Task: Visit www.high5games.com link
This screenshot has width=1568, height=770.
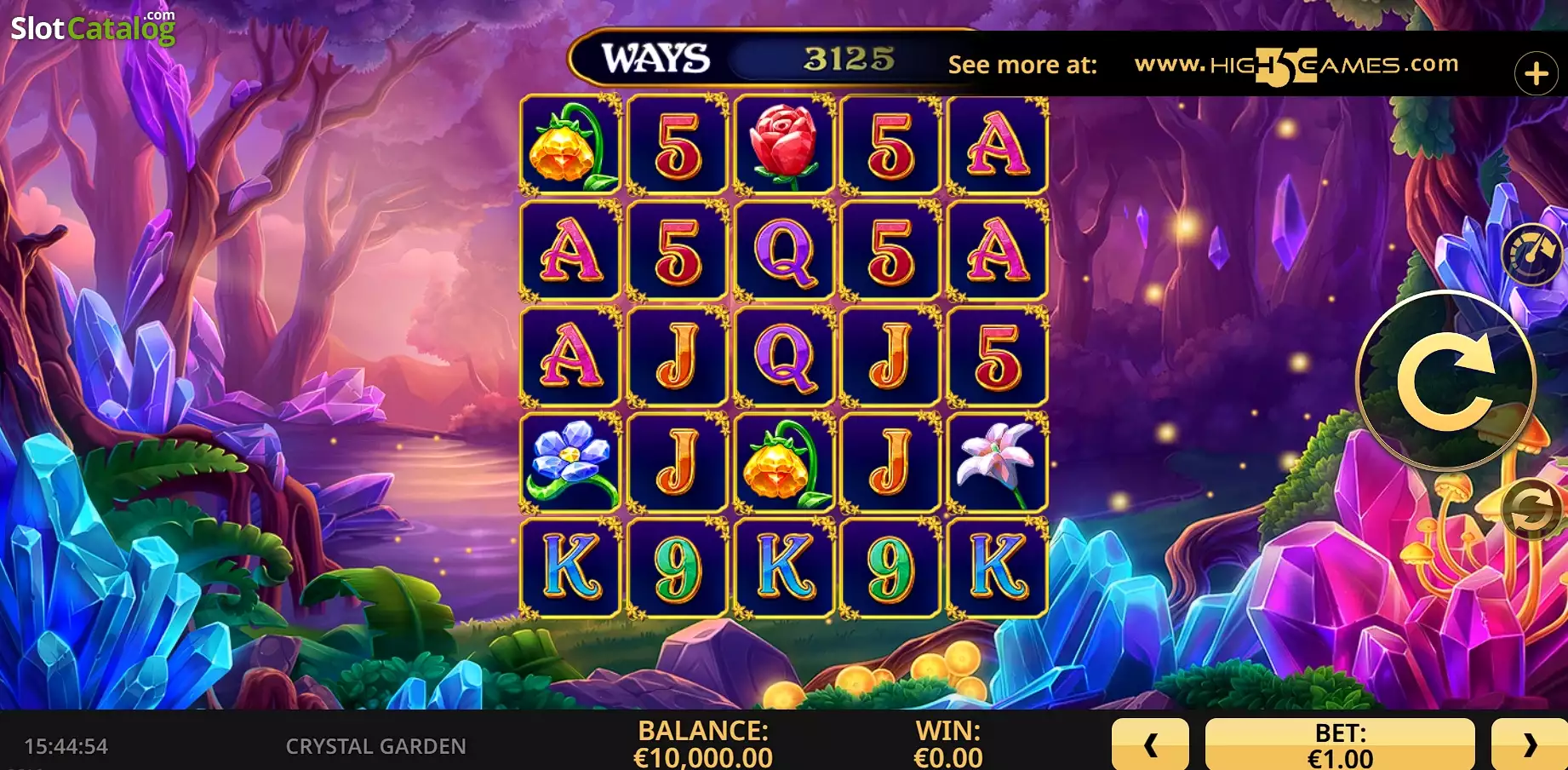Action: pos(1296,66)
